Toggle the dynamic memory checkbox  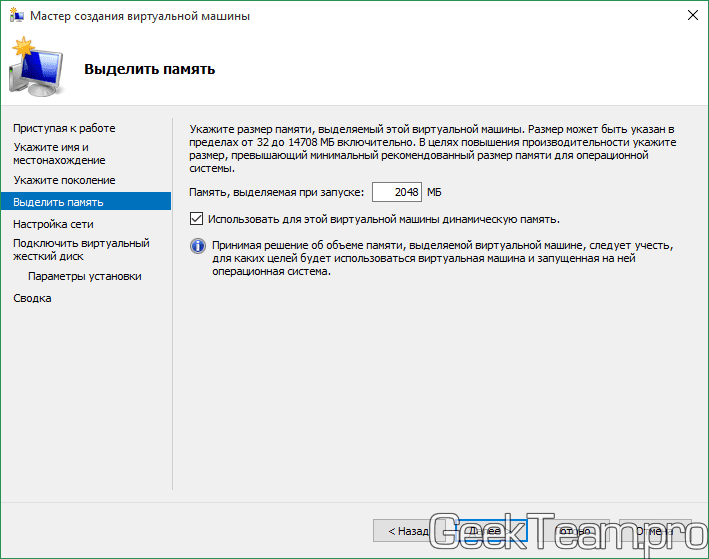pos(196,219)
